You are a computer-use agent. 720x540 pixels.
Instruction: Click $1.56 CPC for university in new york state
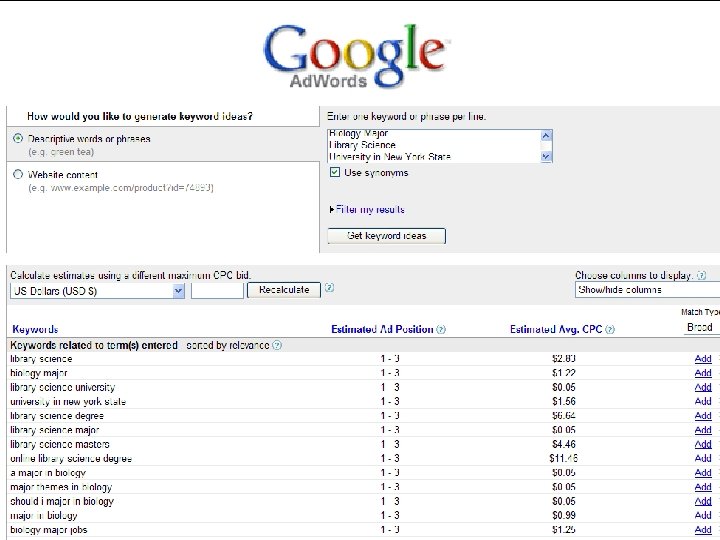point(563,401)
